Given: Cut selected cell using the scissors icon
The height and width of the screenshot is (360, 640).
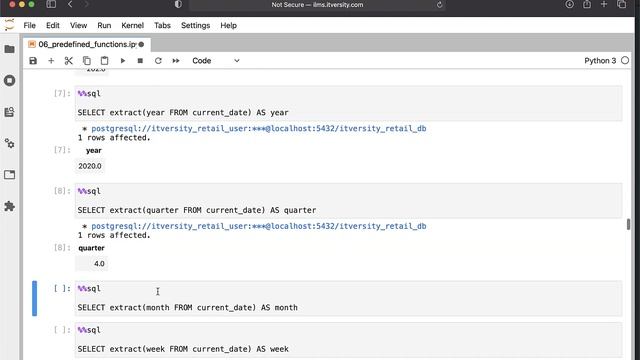Looking at the screenshot, I should (x=69, y=61).
